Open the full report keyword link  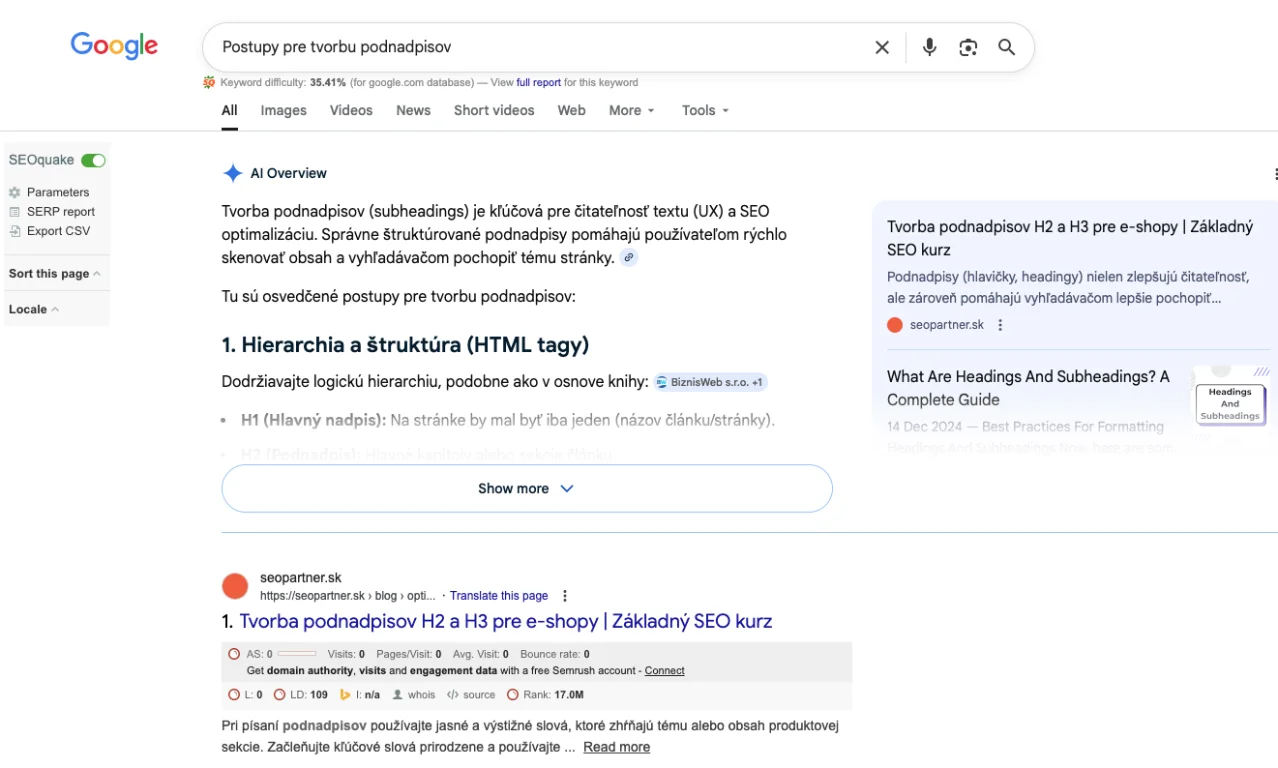point(538,83)
